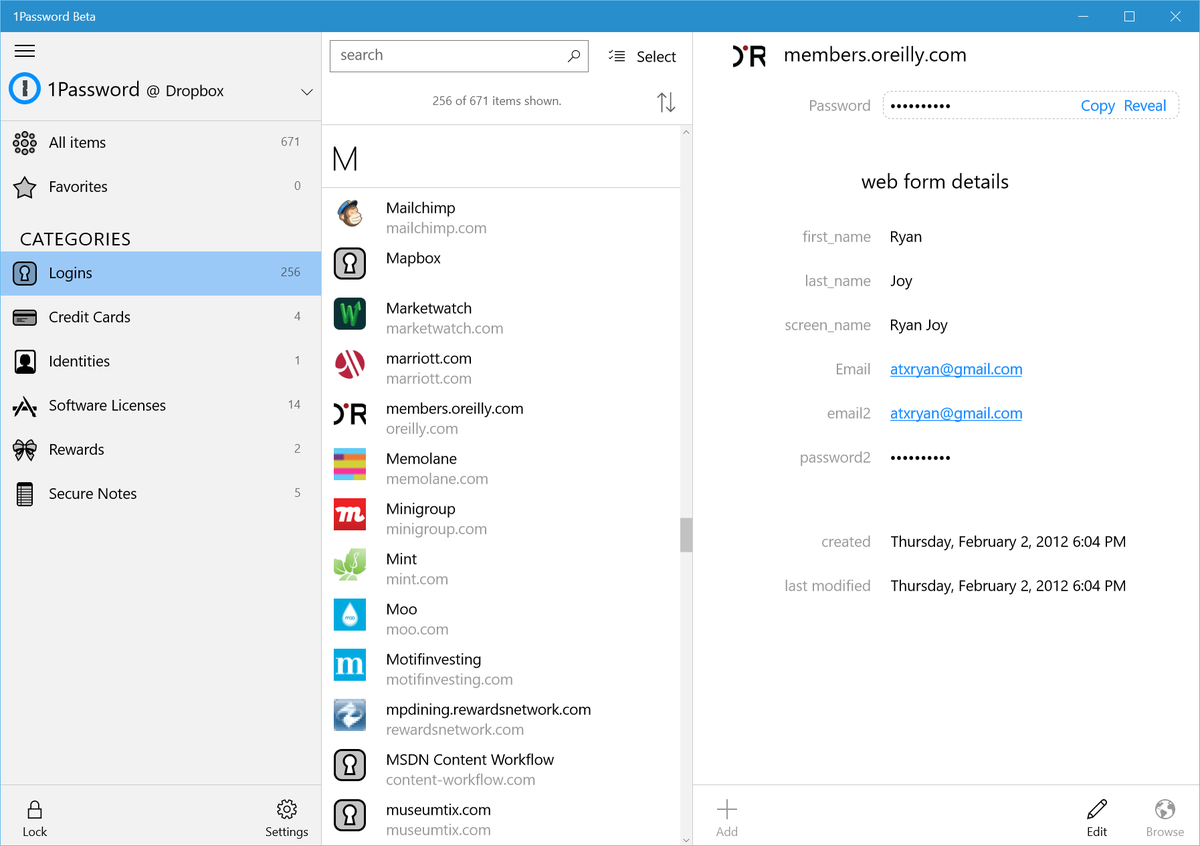Select members.oreilly.com in the list

[501, 417]
